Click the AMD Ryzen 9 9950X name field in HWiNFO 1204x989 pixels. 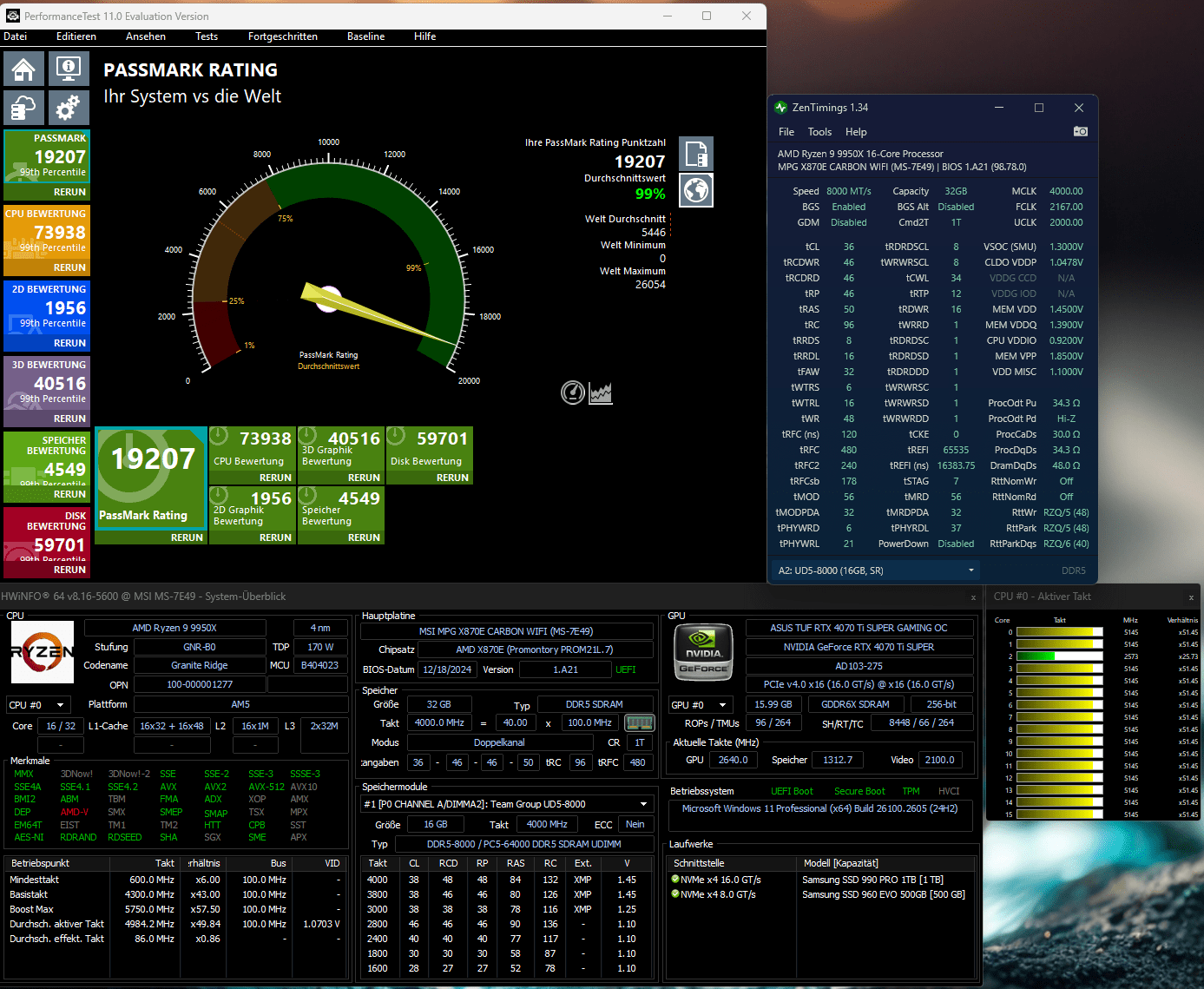pyautogui.click(x=174, y=628)
